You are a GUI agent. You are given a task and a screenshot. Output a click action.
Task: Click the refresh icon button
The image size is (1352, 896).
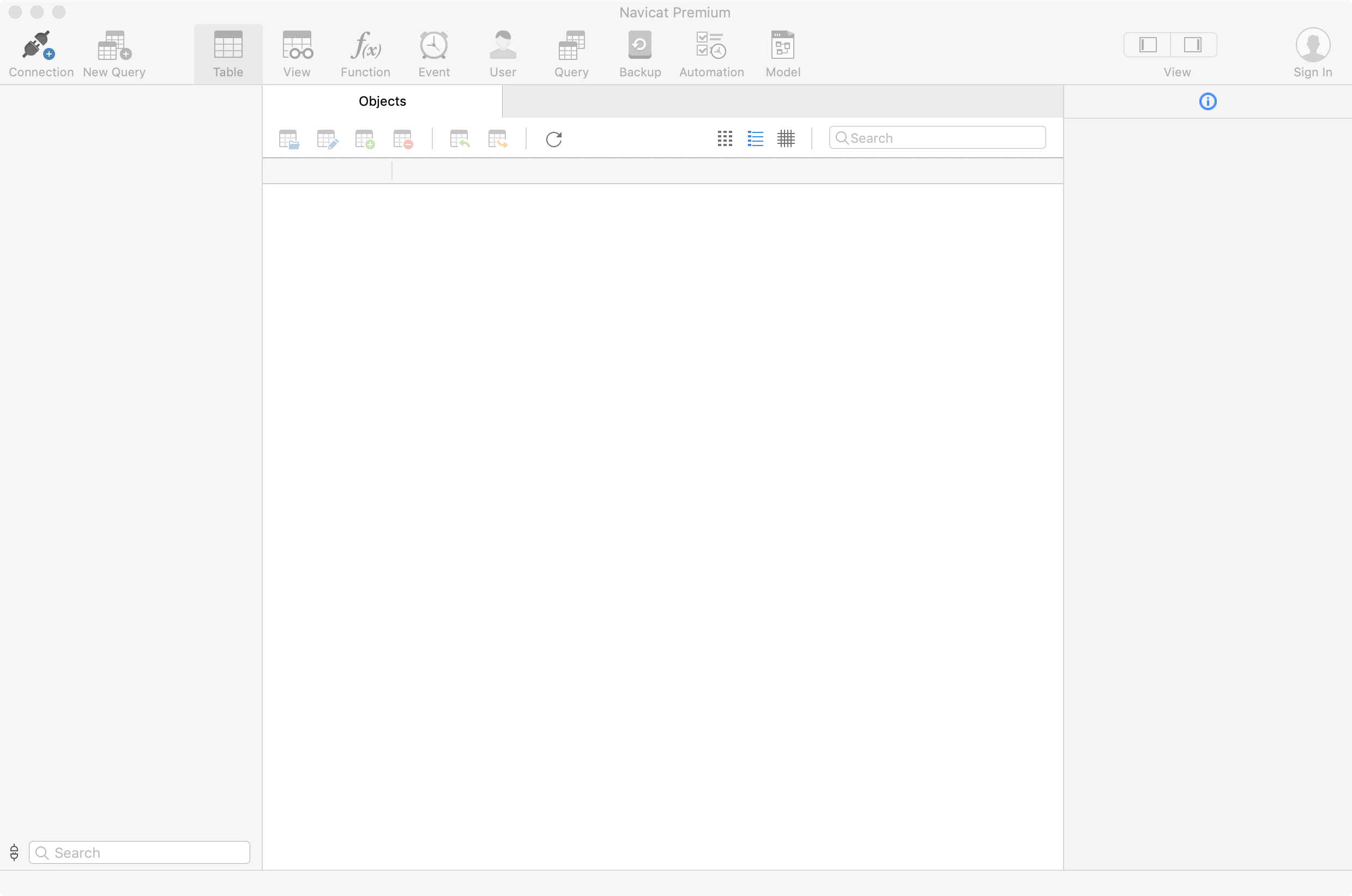coord(555,139)
